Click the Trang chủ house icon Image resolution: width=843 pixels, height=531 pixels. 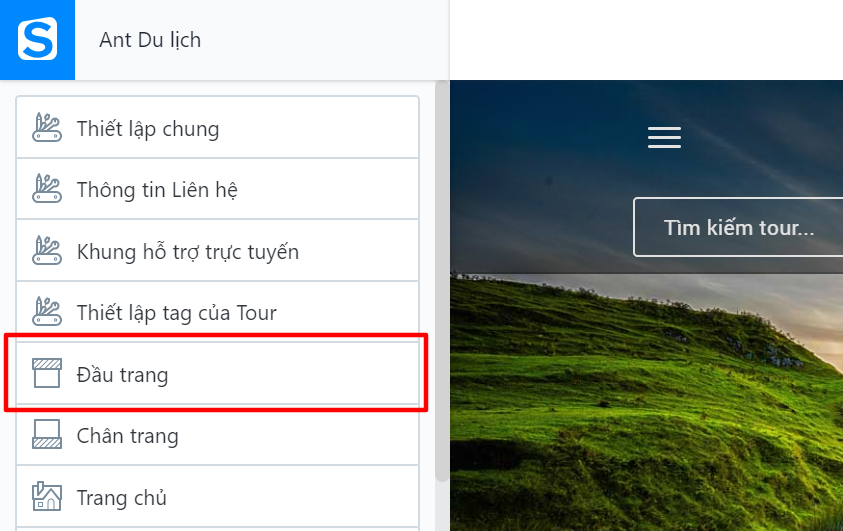[47, 496]
